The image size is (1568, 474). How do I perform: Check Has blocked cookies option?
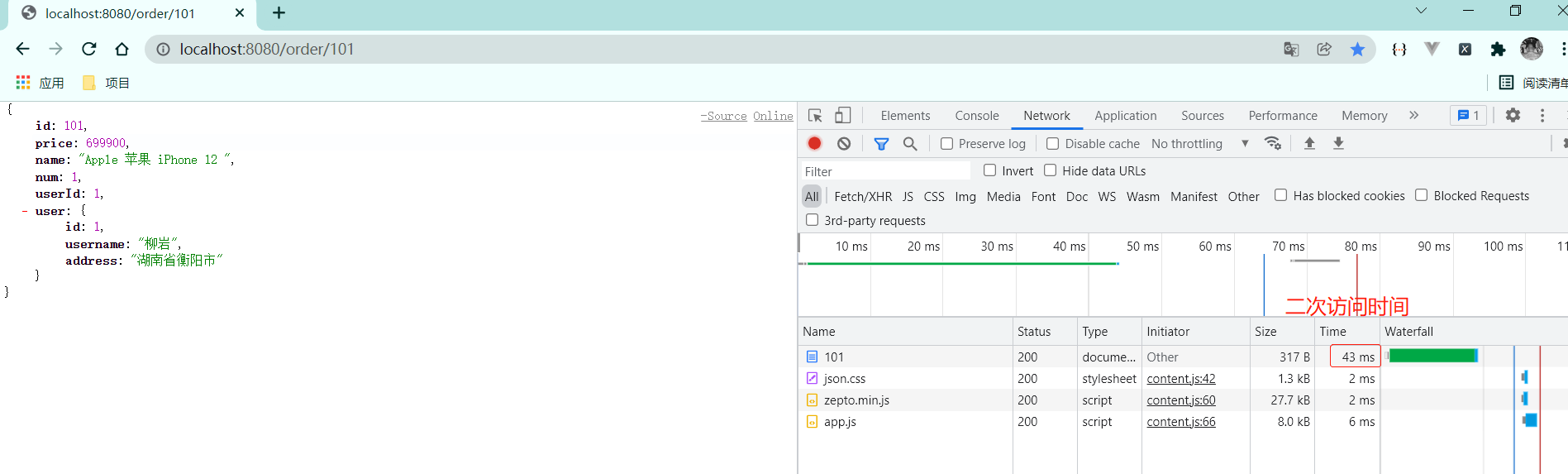[1280, 195]
